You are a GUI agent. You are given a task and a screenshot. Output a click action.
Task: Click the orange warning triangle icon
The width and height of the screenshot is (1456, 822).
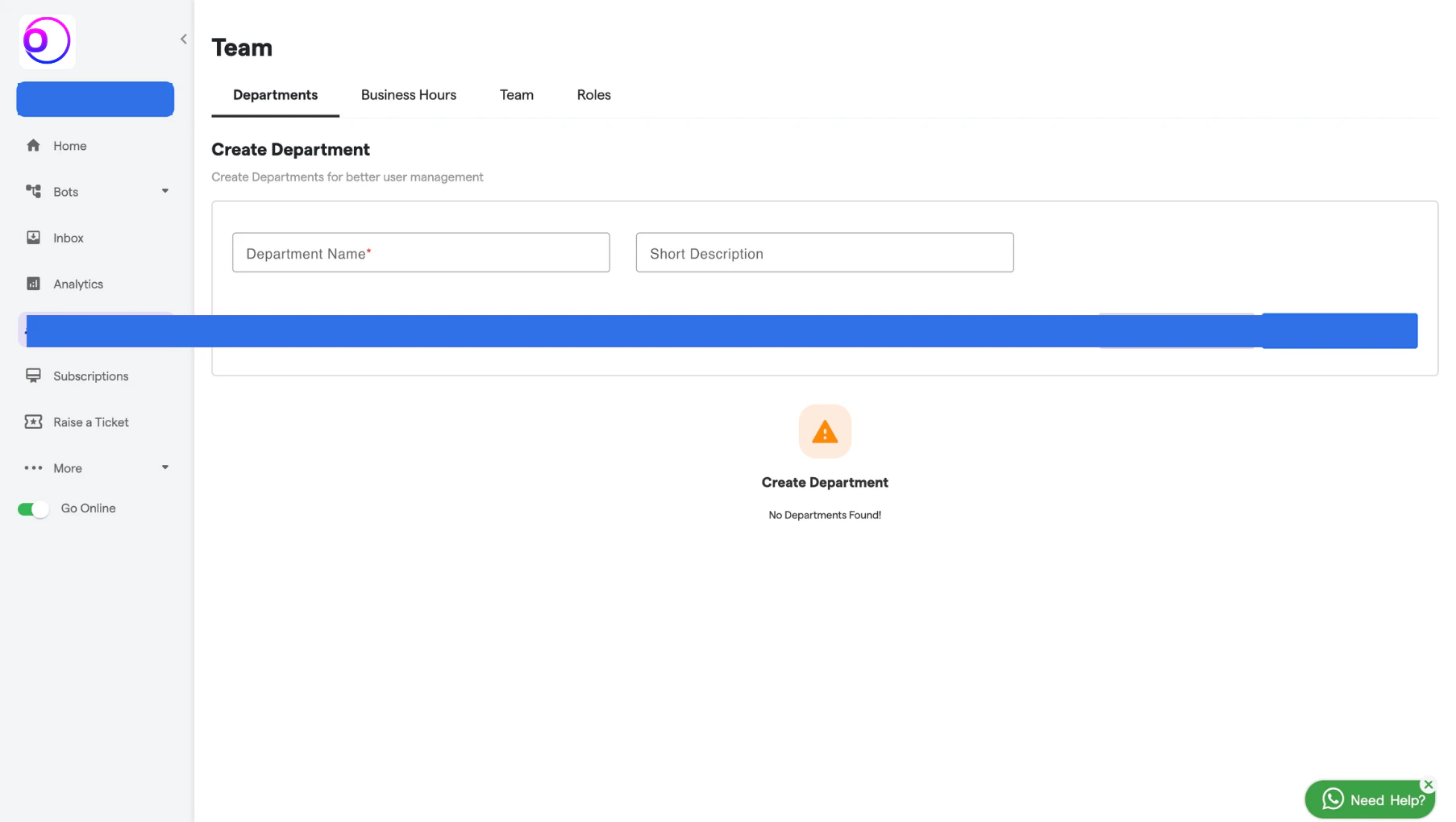[825, 432]
